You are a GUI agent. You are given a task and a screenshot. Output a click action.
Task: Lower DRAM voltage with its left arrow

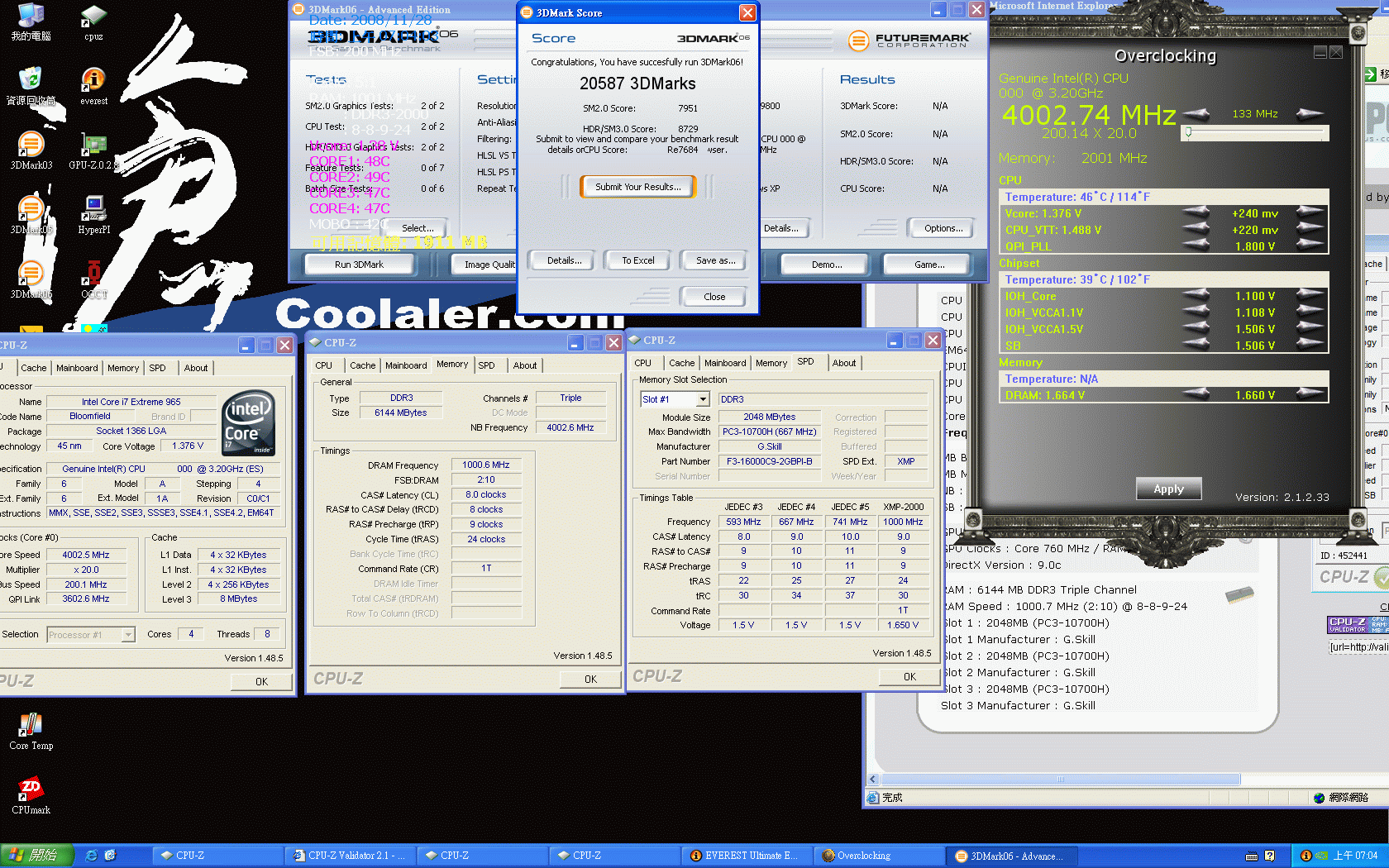(x=1196, y=394)
